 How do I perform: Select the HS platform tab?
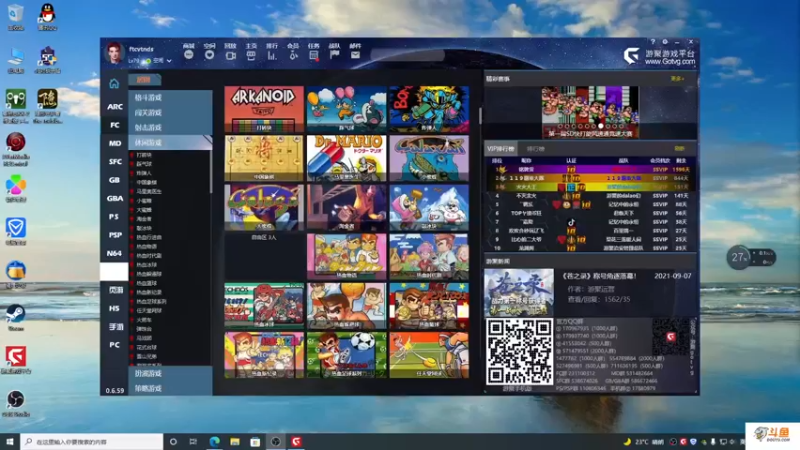114,309
